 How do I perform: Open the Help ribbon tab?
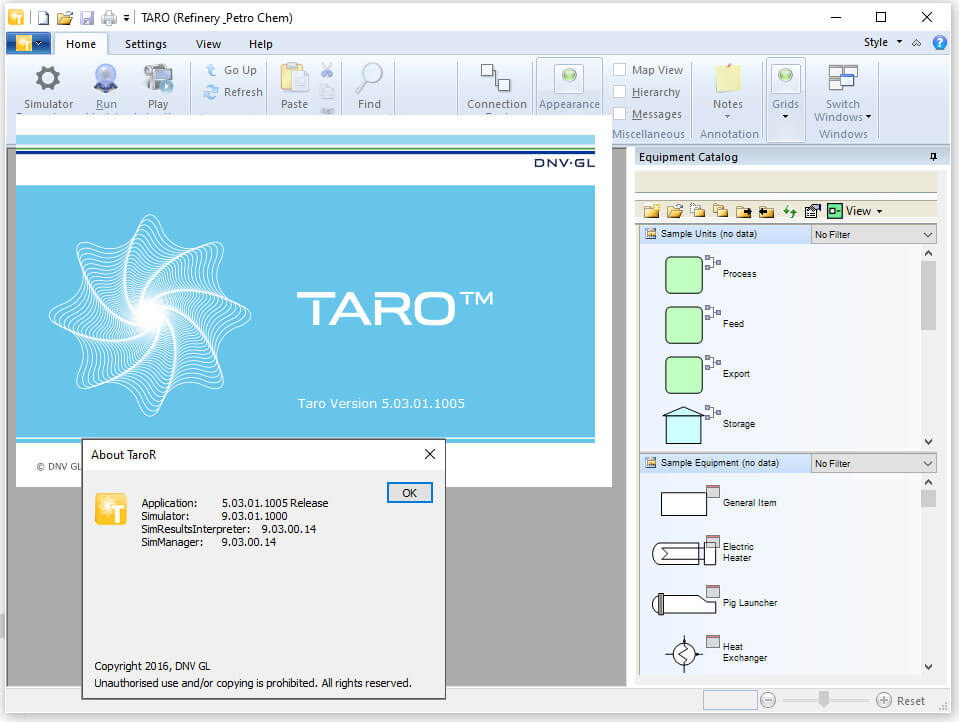tap(260, 44)
